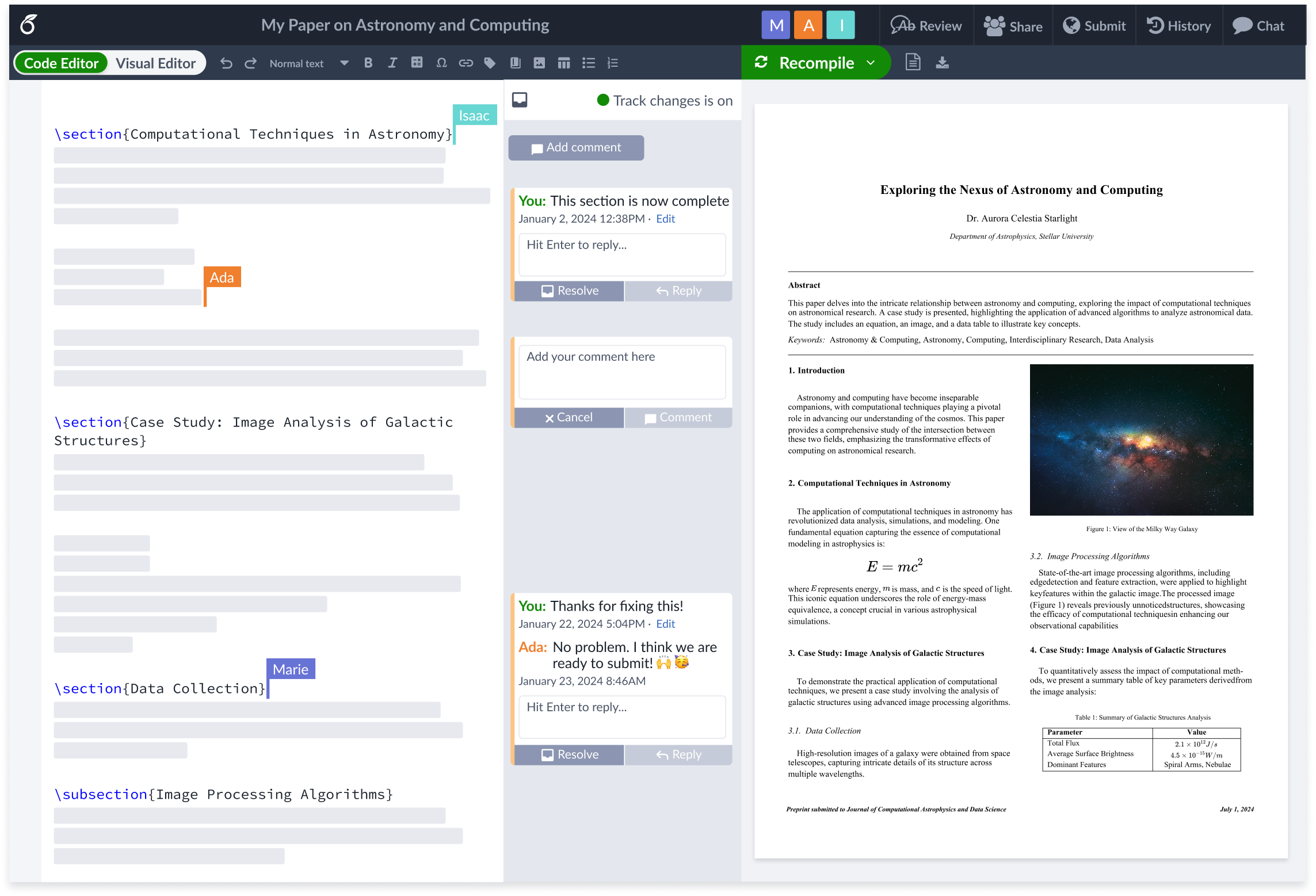Open the project History
1316x896 pixels.
click(x=1178, y=25)
